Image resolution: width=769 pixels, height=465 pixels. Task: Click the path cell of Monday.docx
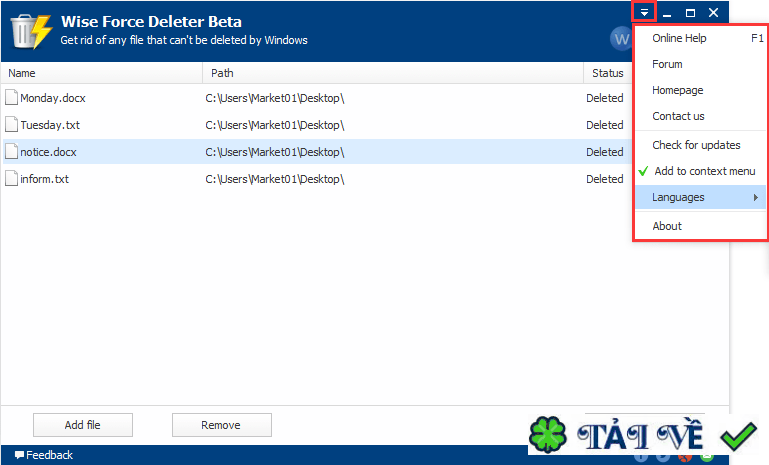click(275, 98)
